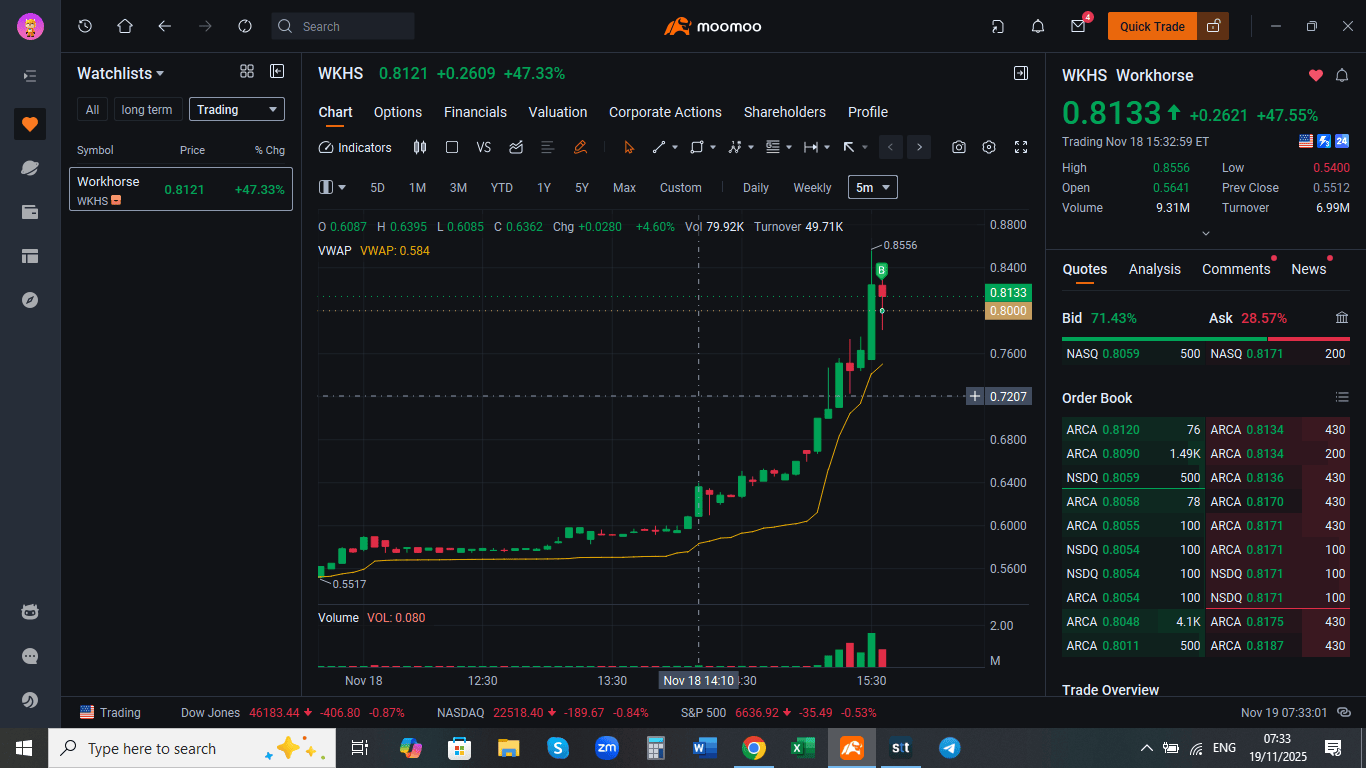Take a chart screenshot with camera icon
Viewport: 1366px width, 768px height.
pos(959,147)
